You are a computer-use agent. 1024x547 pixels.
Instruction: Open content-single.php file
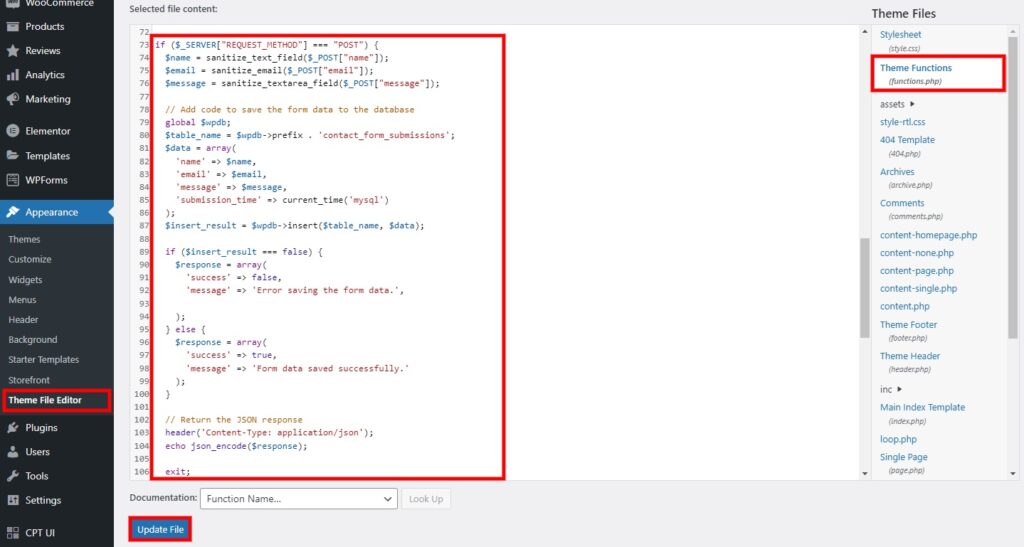(918, 289)
